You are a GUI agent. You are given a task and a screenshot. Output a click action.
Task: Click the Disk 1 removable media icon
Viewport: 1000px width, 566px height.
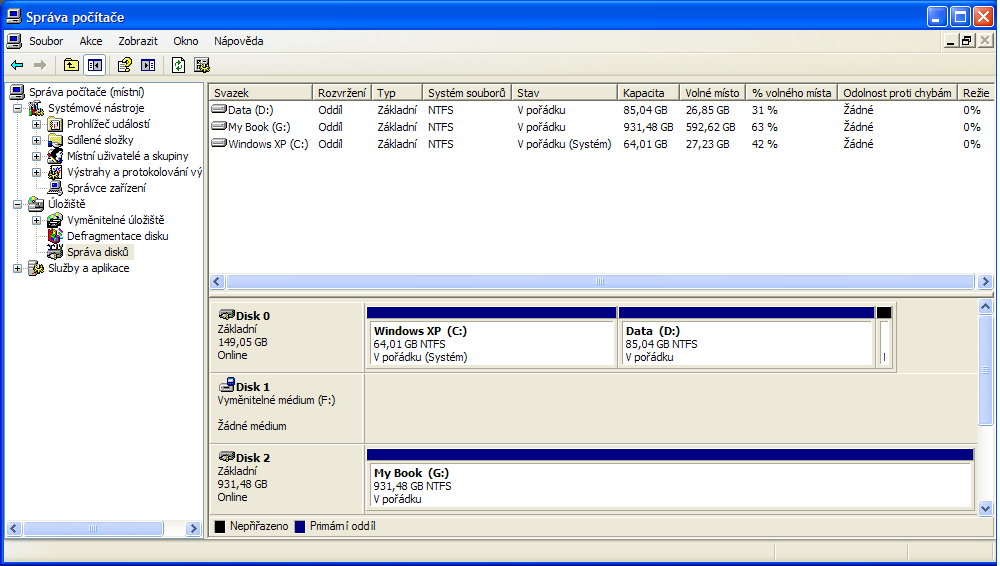[x=226, y=385]
